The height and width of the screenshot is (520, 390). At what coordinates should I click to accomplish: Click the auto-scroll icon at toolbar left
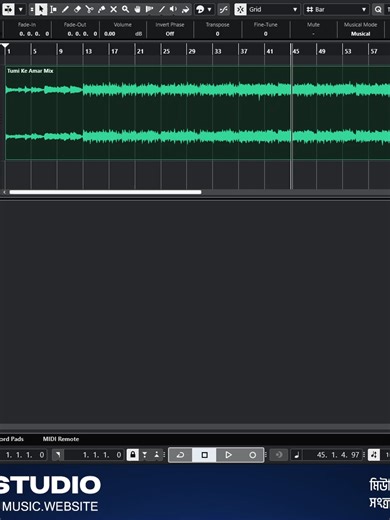pyautogui.click(x=8, y=9)
